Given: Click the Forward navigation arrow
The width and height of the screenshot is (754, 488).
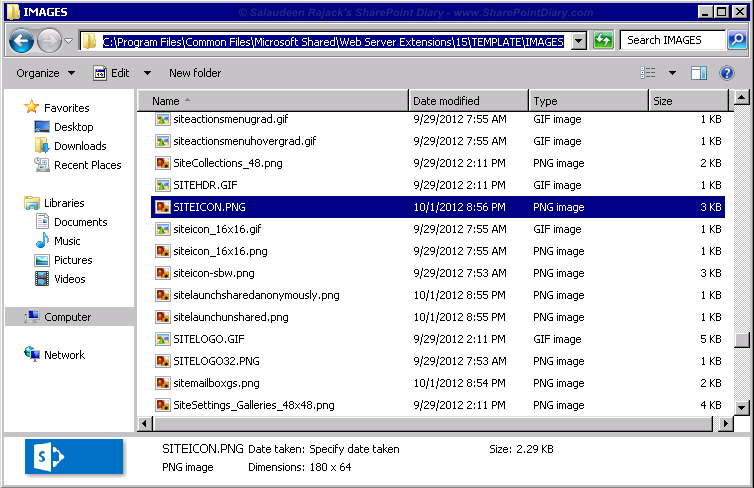Looking at the screenshot, I should (x=49, y=41).
